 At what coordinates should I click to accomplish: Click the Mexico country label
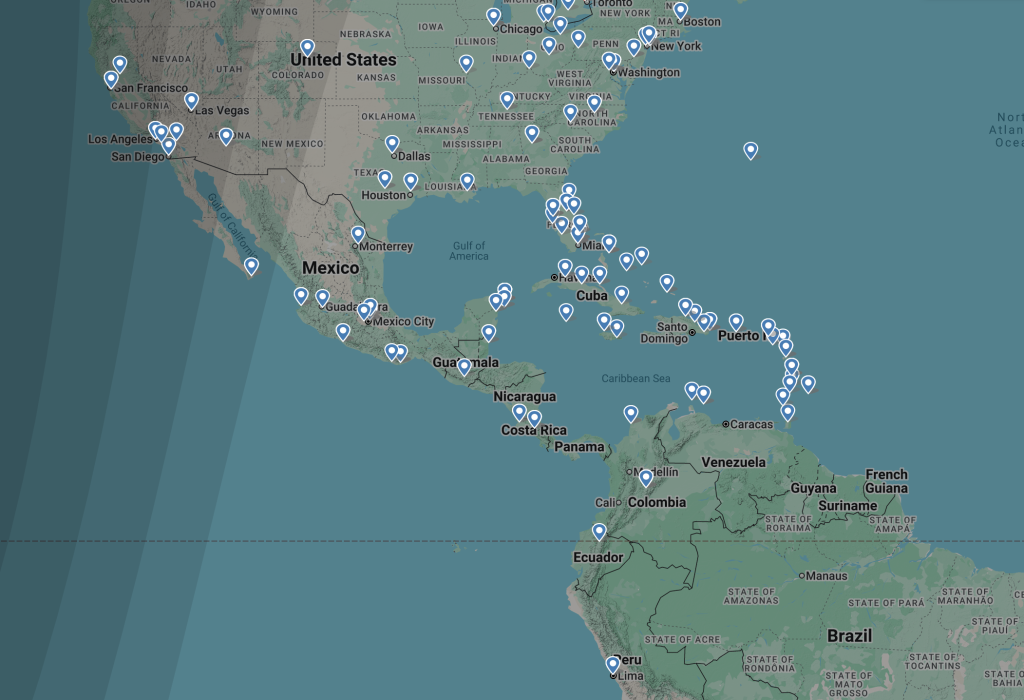330,268
